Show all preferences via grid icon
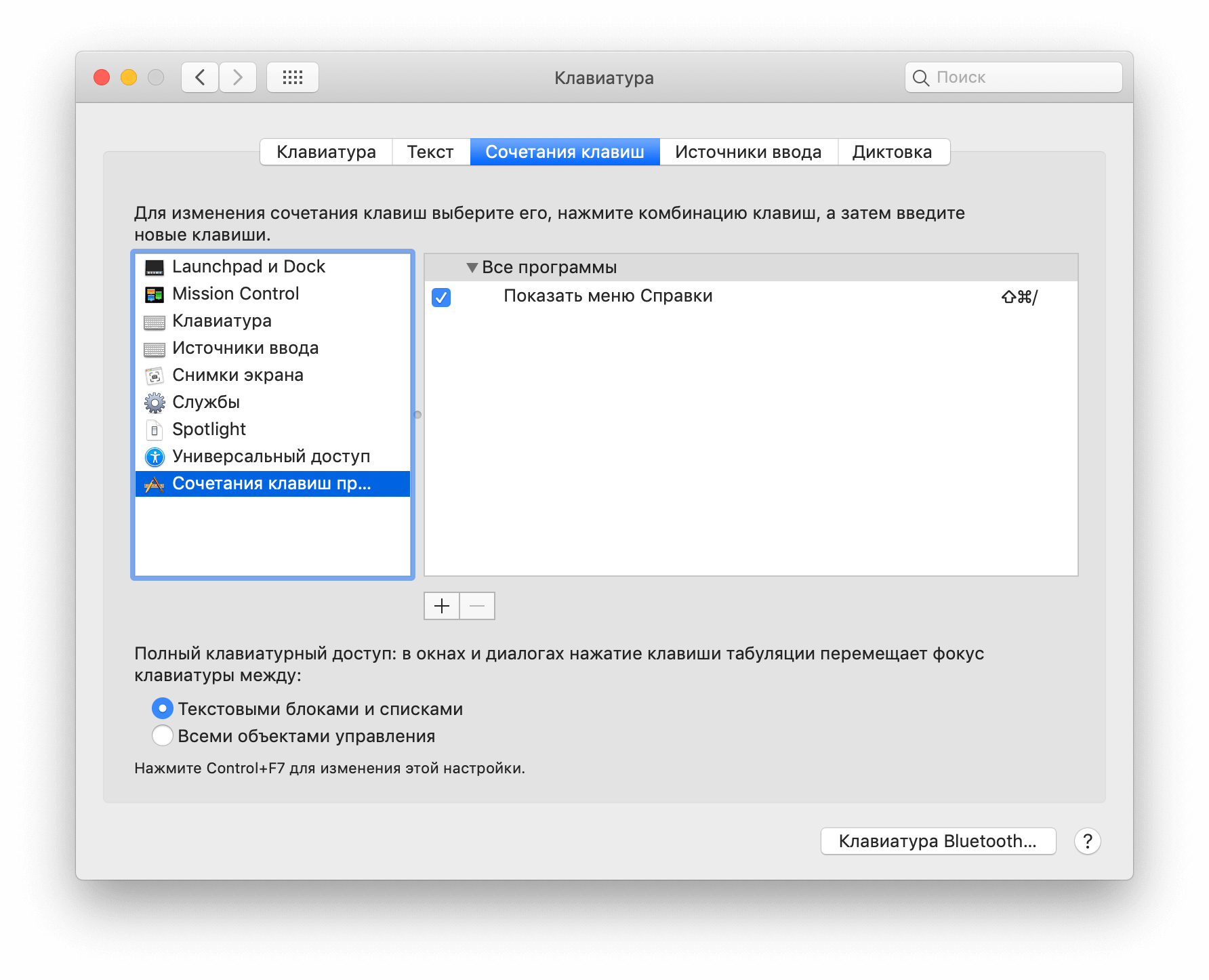Viewport: 1209px width, 980px height. pyautogui.click(x=293, y=77)
